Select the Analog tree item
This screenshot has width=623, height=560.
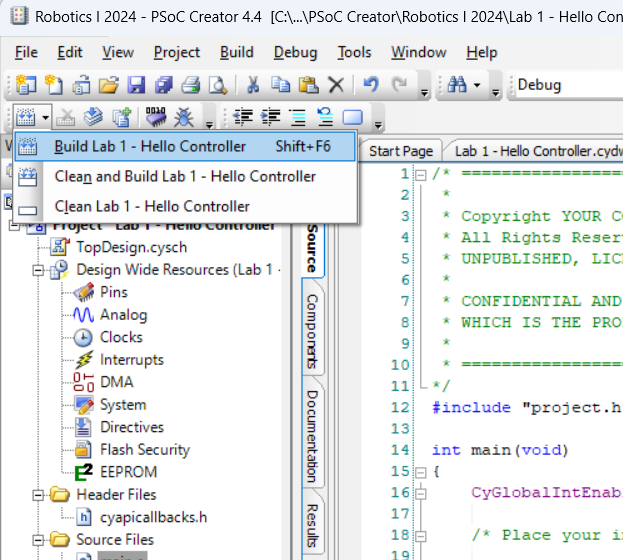pyautogui.click(x=124, y=315)
